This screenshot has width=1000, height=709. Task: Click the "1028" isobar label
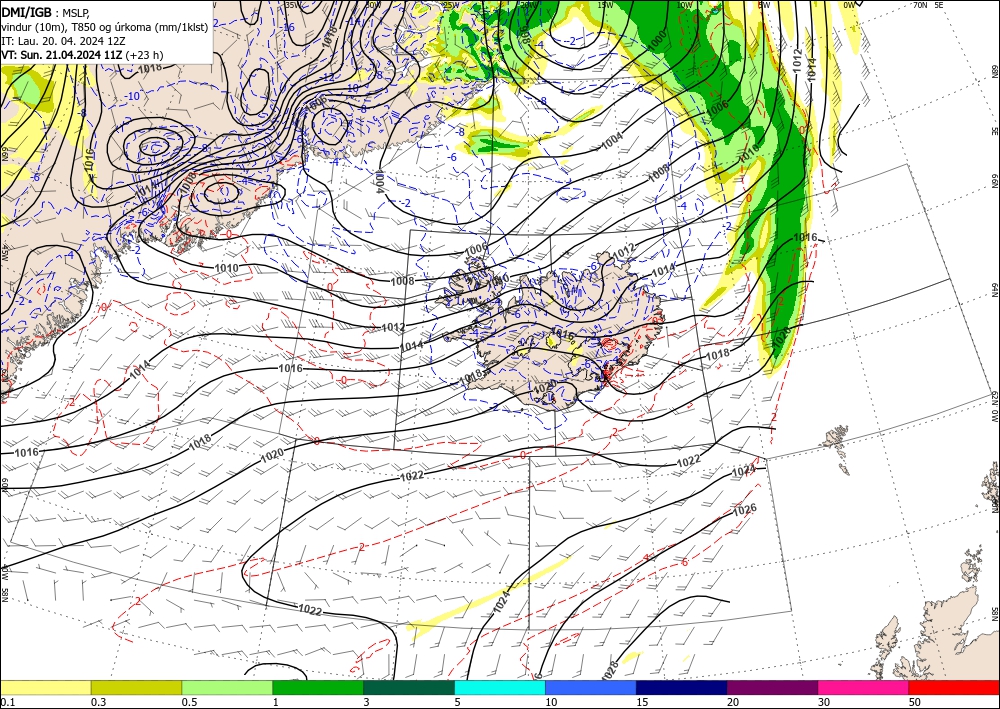tap(610, 669)
